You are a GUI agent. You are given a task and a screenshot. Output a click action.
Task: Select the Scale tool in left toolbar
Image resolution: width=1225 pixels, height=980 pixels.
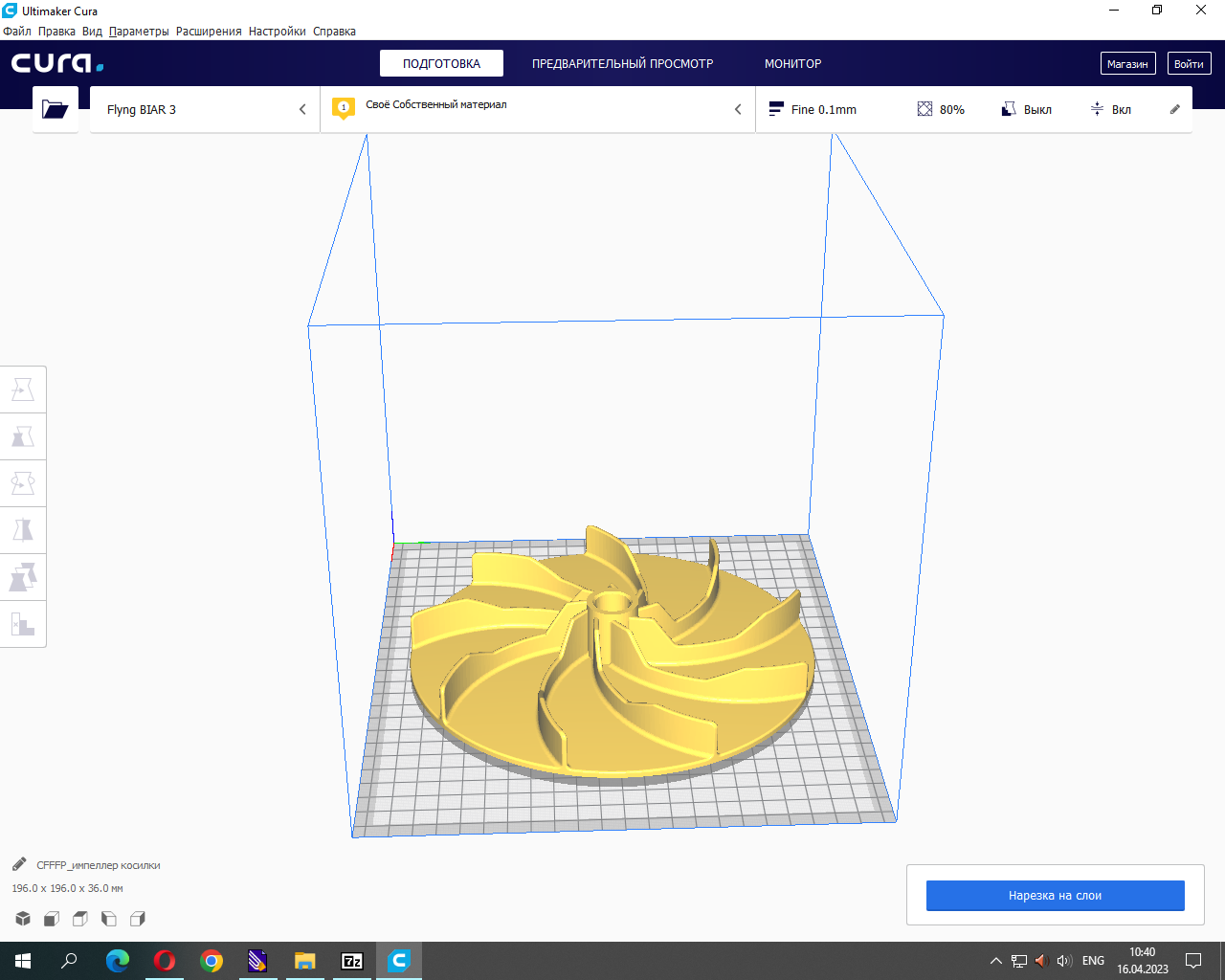(x=23, y=436)
